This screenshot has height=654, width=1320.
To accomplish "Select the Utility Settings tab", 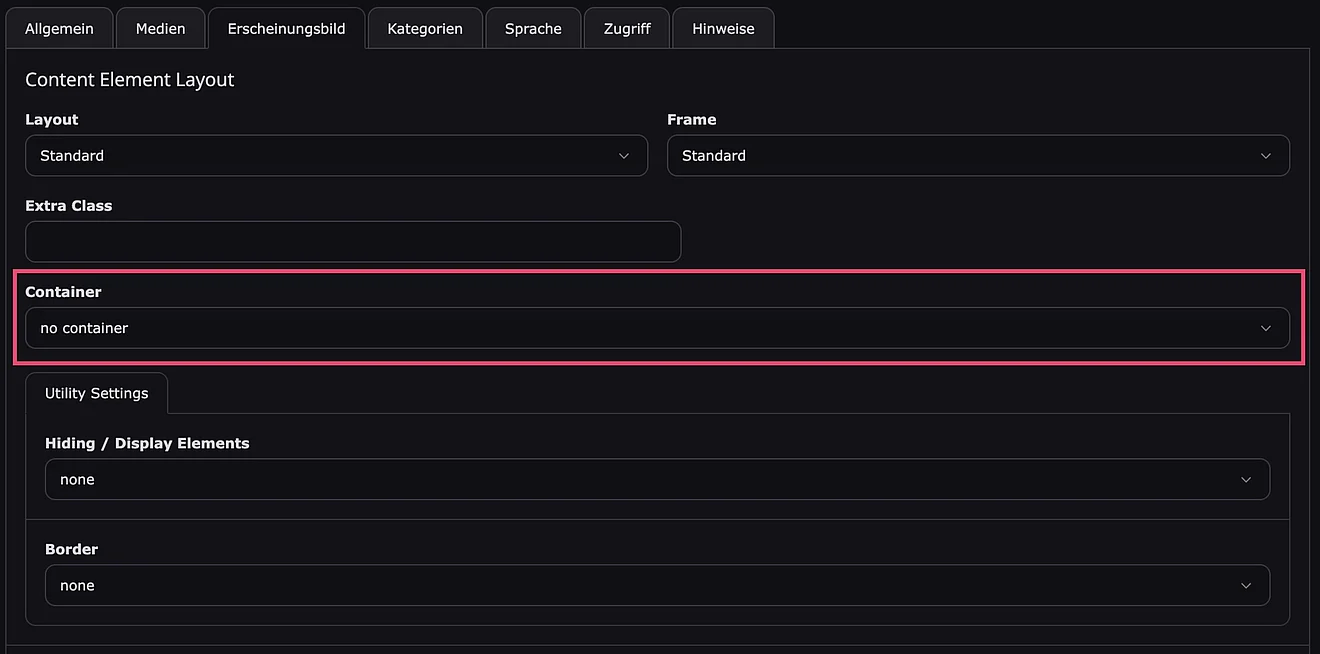I will (x=97, y=393).
